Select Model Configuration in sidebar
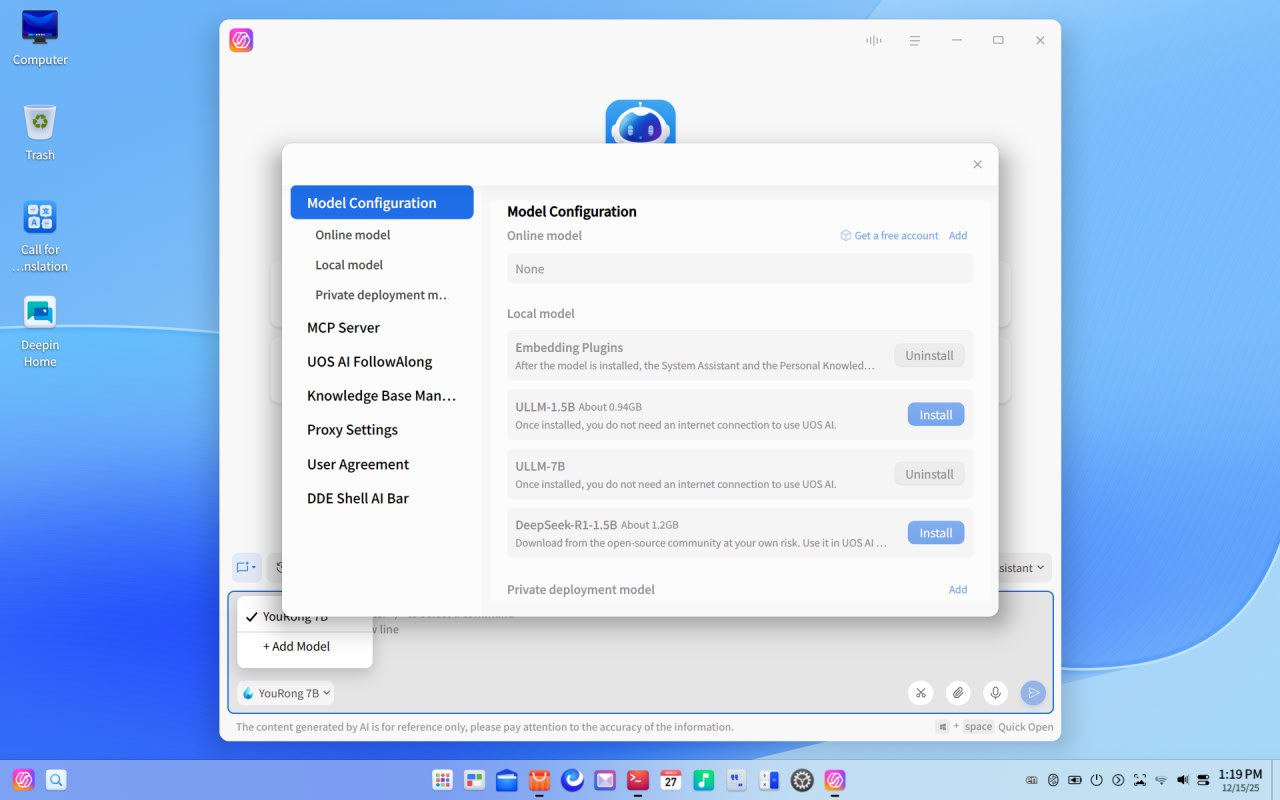 pyautogui.click(x=382, y=202)
